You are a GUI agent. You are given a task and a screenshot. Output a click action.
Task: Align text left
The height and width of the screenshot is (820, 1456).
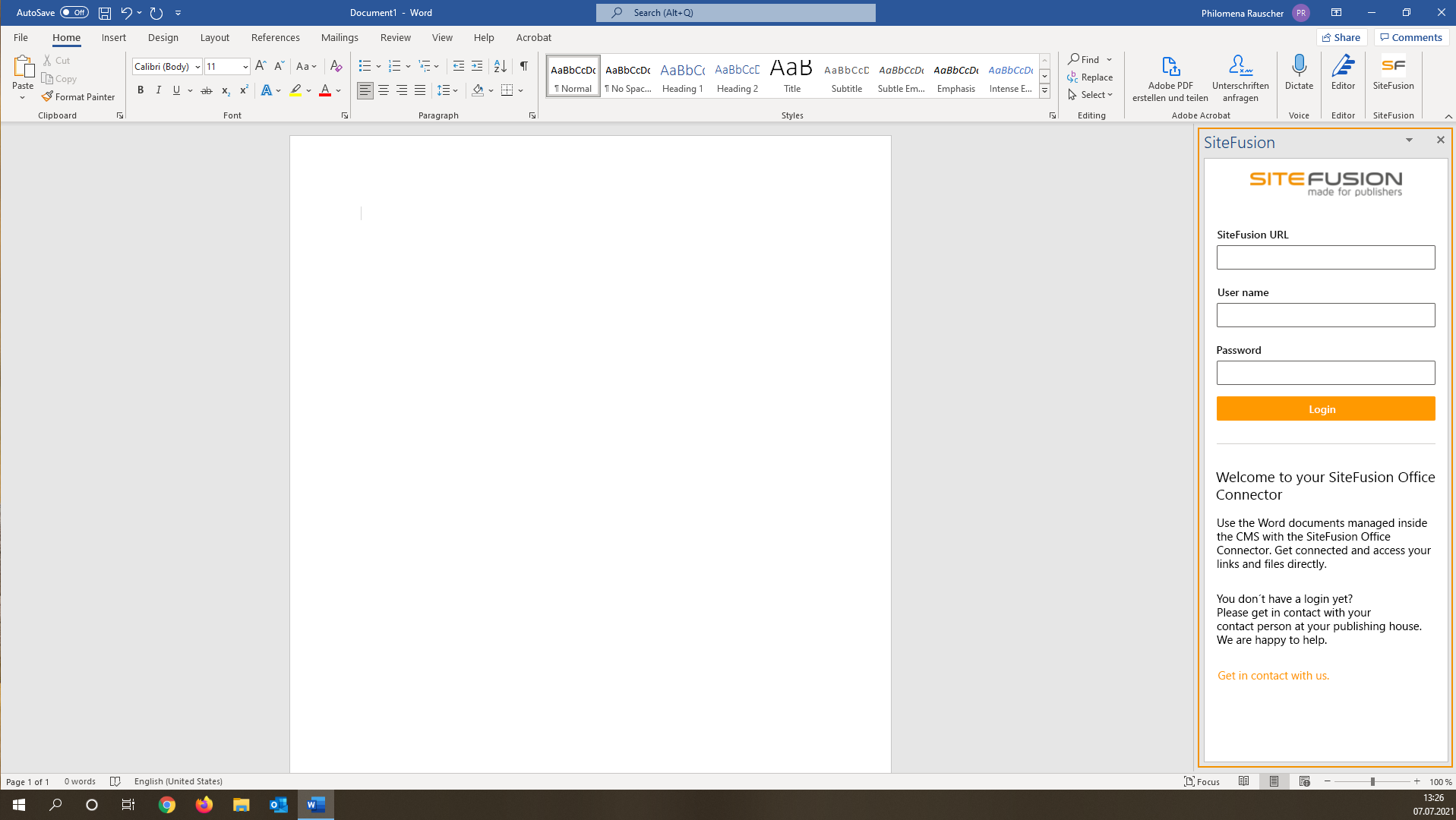(x=365, y=90)
